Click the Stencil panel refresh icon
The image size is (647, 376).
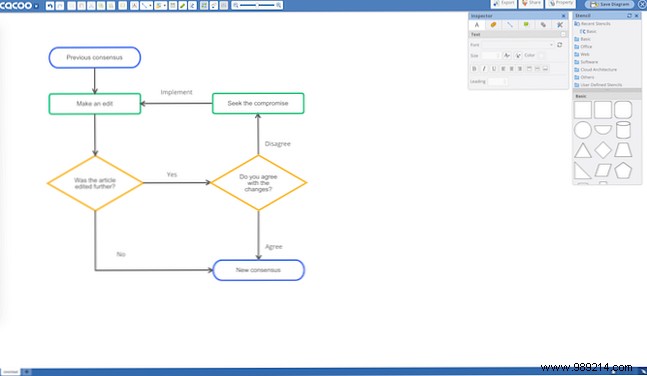click(629, 16)
